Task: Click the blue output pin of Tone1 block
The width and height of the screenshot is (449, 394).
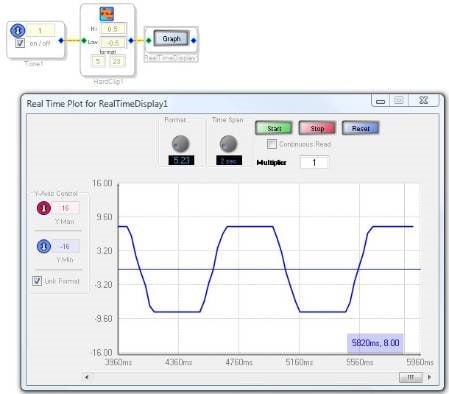Action: [x=61, y=40]
